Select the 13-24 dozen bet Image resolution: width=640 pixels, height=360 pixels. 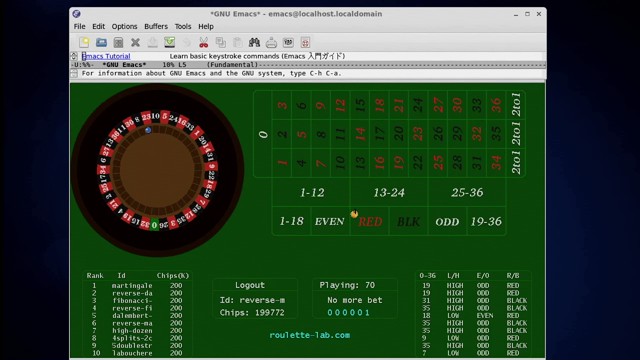click(x=389, y=193)
